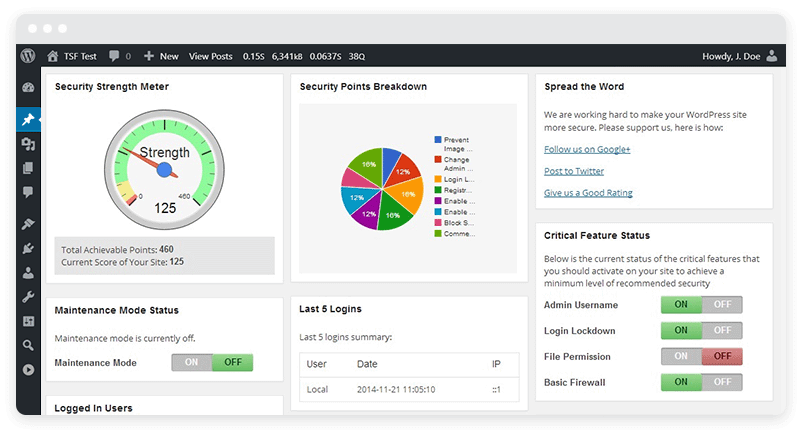The image size is (800, 433).
Task: Click the IP column header
Action: 496,364
